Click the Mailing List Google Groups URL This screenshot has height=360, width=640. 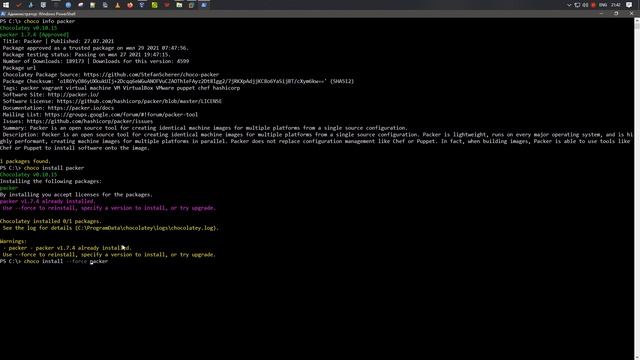121,115
